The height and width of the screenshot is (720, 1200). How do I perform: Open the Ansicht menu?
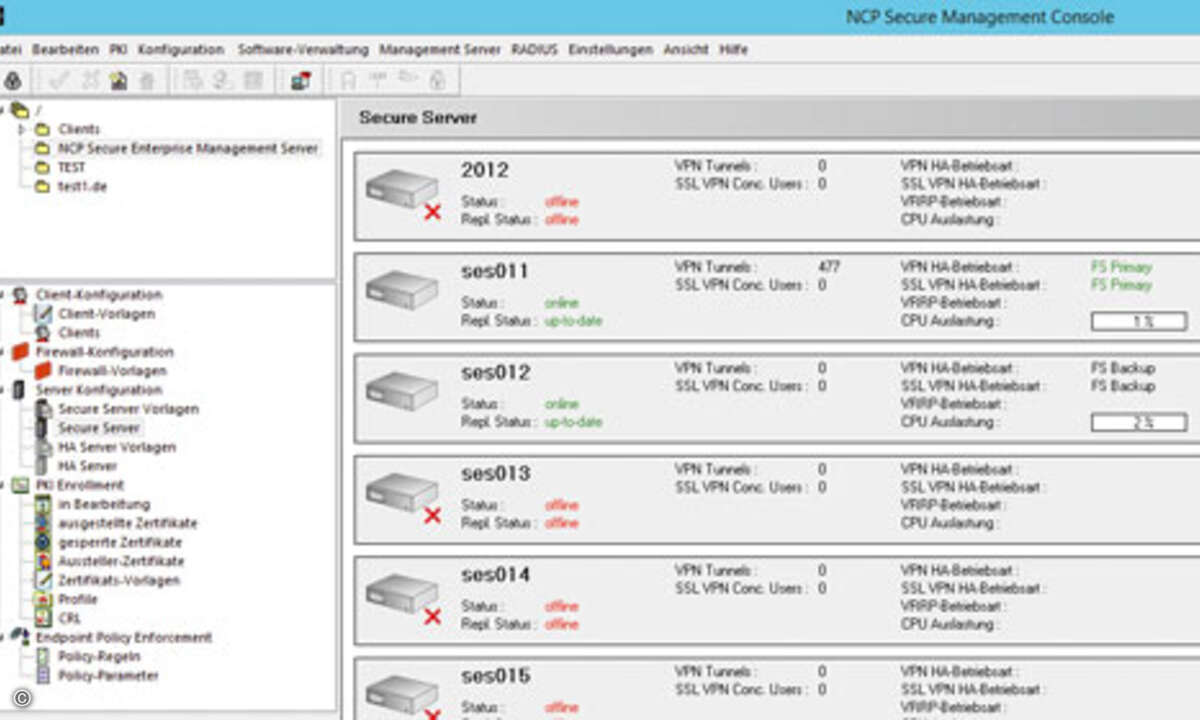tap(686, 49)
